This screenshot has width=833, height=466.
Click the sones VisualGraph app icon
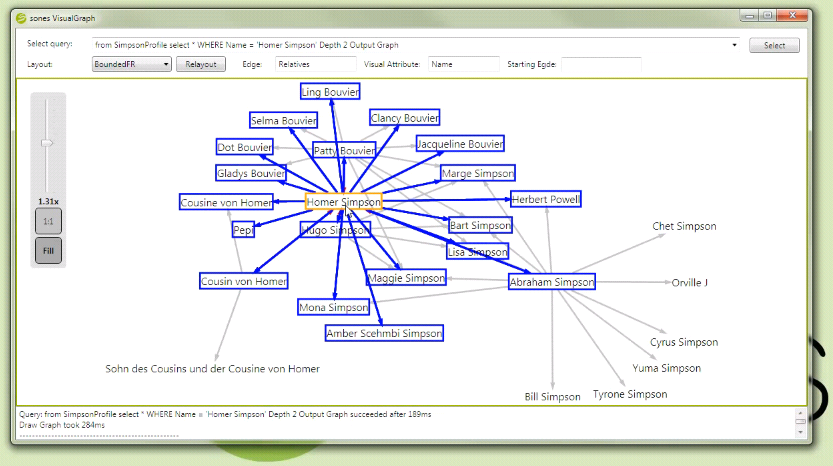click(x=21, y=18)
